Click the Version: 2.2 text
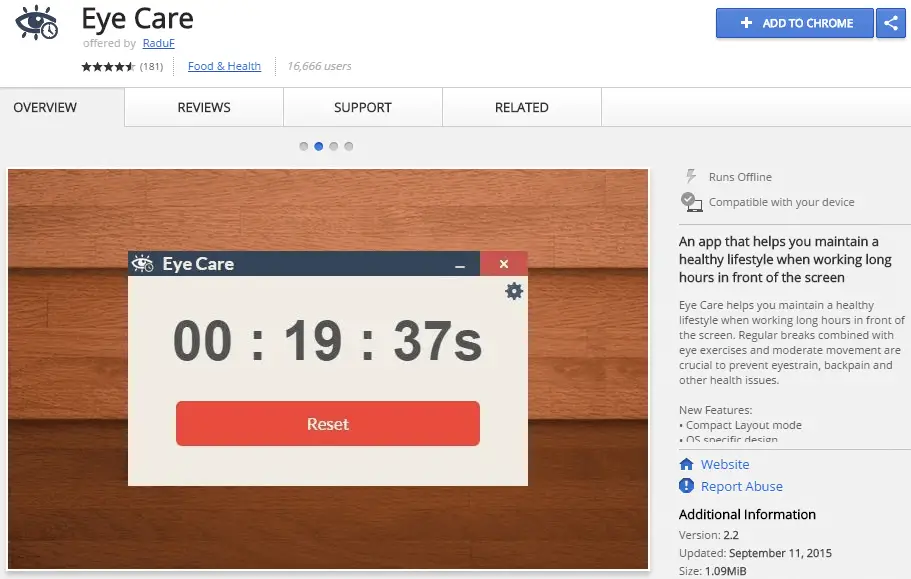The image size is (911, 579). pyautogui.click(x=709, y=535)
